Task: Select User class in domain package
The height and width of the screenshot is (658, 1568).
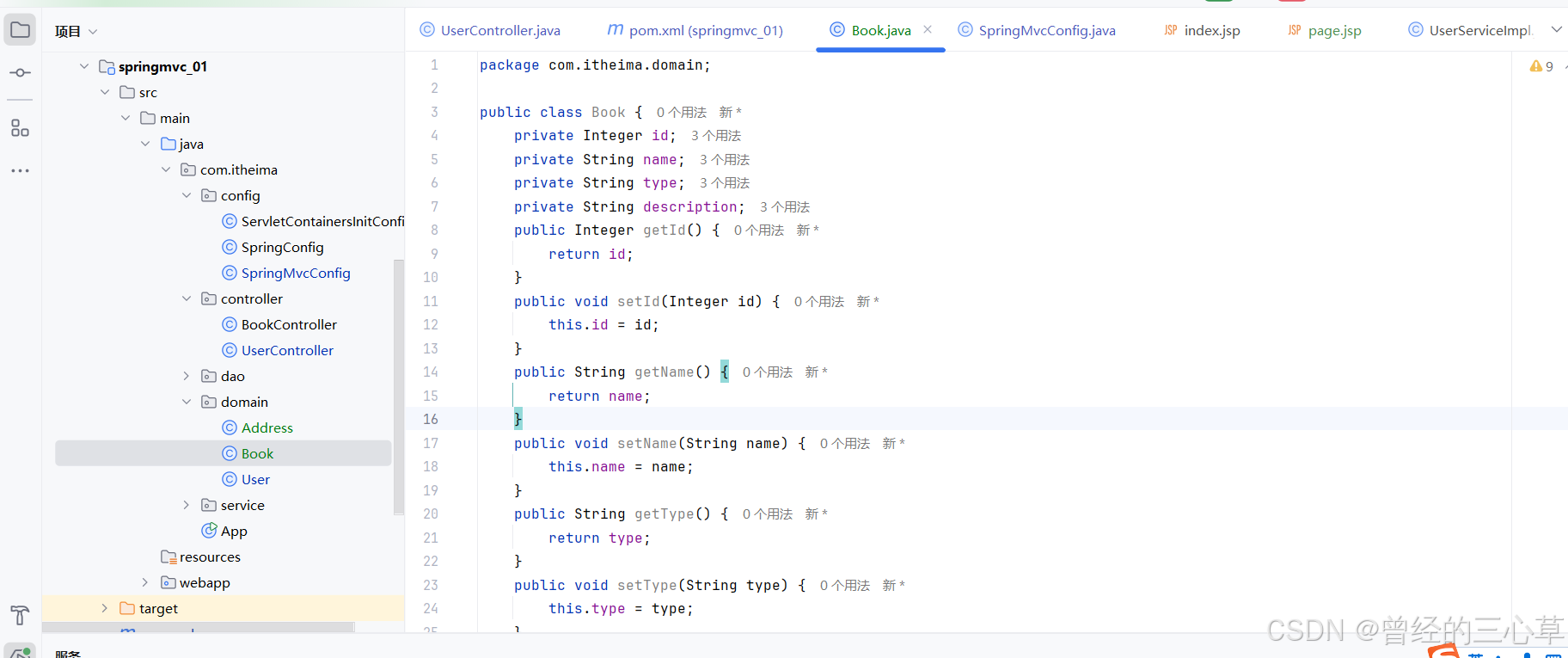Action: [247, 479]
